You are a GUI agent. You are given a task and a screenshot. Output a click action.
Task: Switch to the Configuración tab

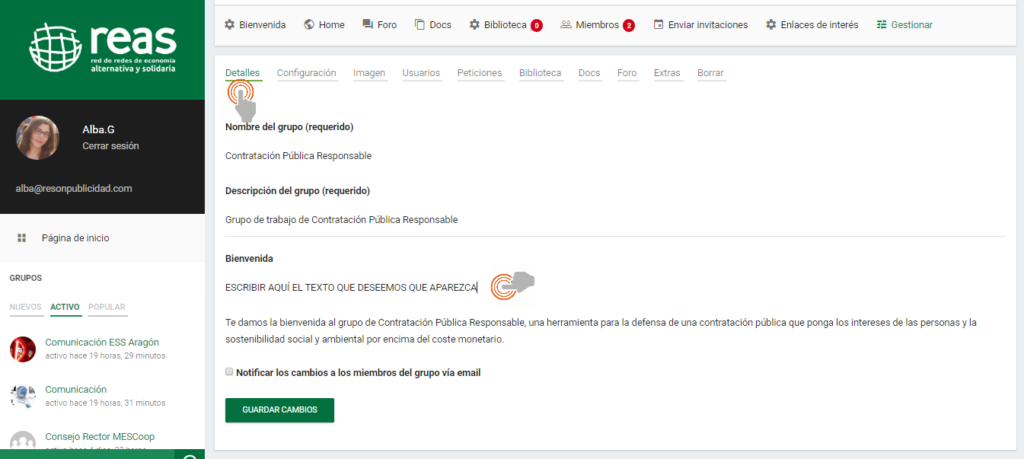click(306, 73)
